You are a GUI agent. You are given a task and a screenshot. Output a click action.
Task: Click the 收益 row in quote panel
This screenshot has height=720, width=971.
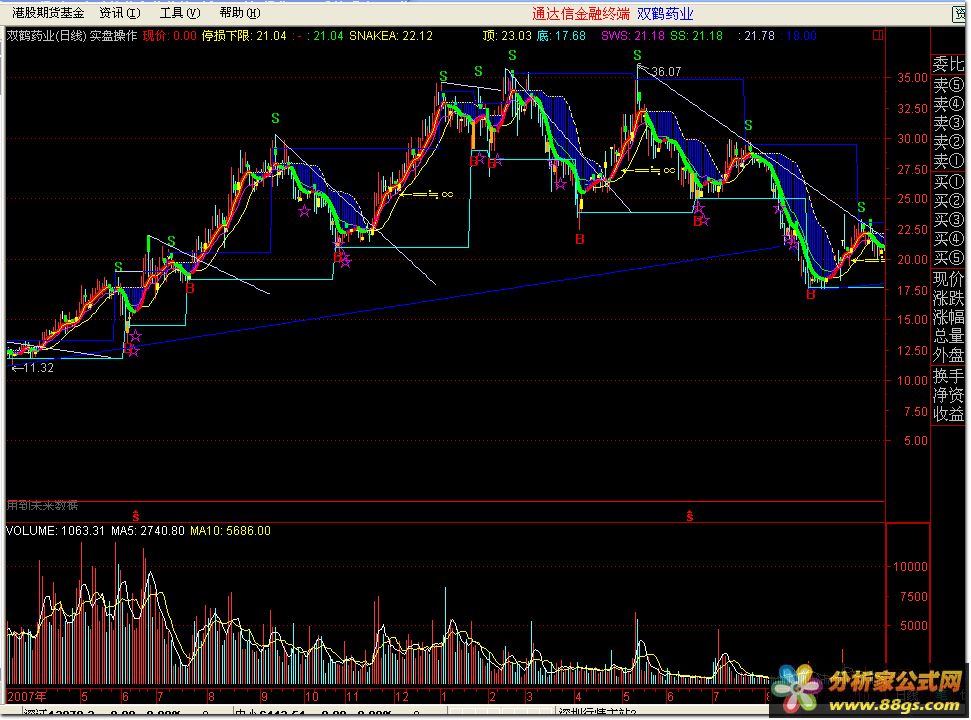(948, 414)
